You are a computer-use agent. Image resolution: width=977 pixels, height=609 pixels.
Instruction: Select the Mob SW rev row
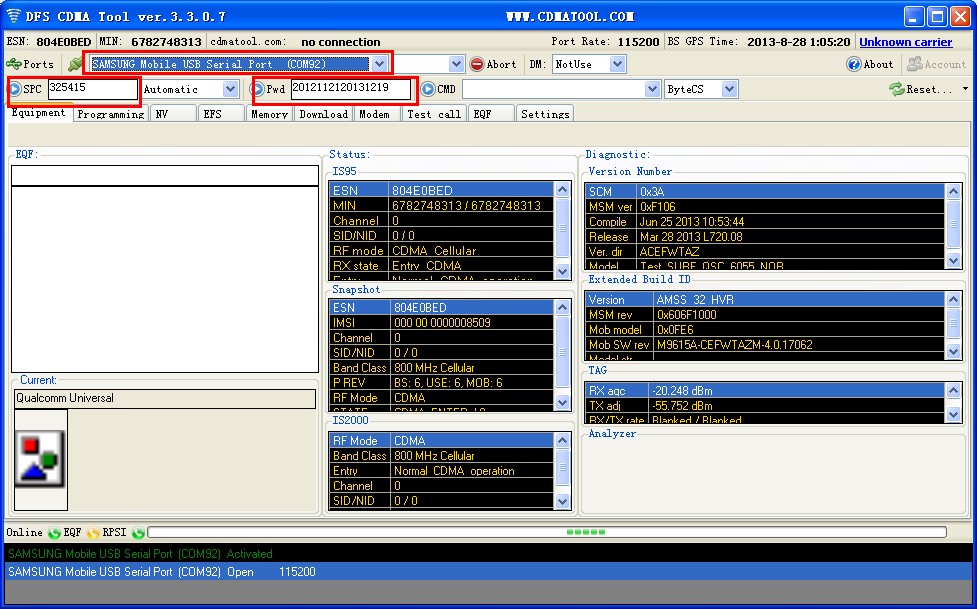click(x=765, y=344)
